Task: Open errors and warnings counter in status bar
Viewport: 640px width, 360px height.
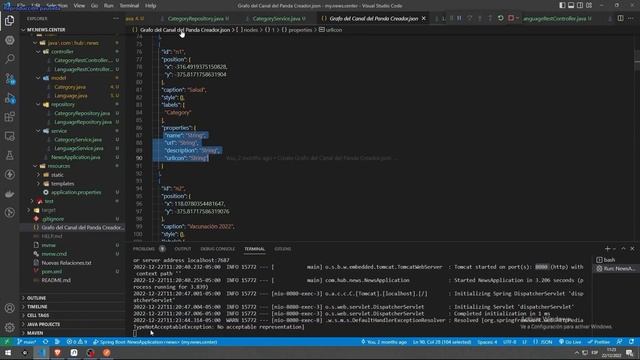Action: point(77,342)
